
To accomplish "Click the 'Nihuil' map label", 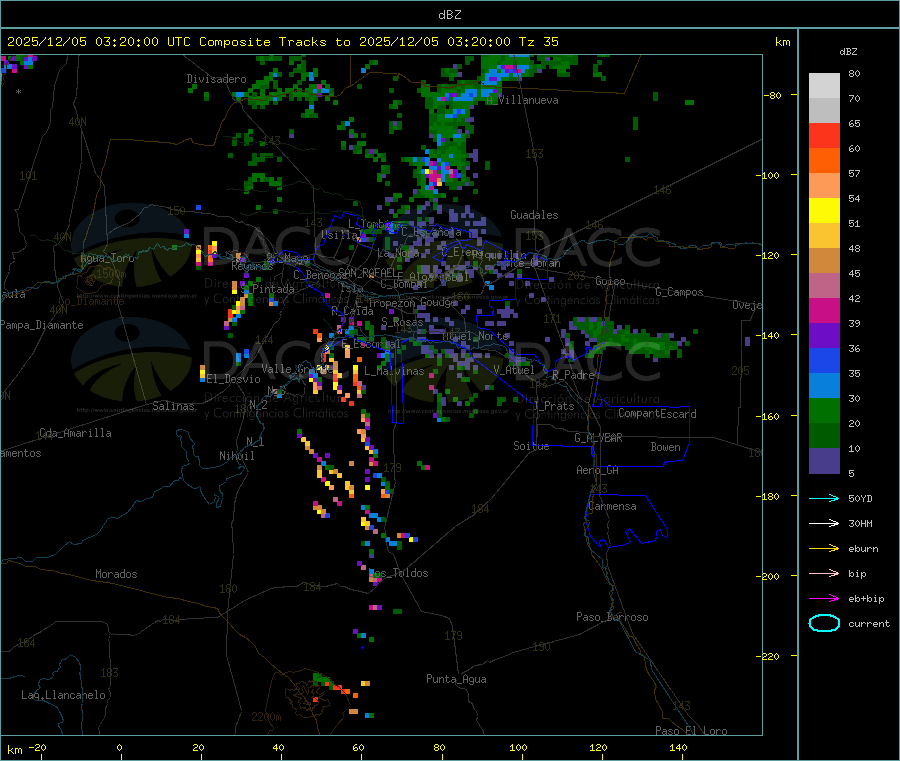I will (236, 456).
